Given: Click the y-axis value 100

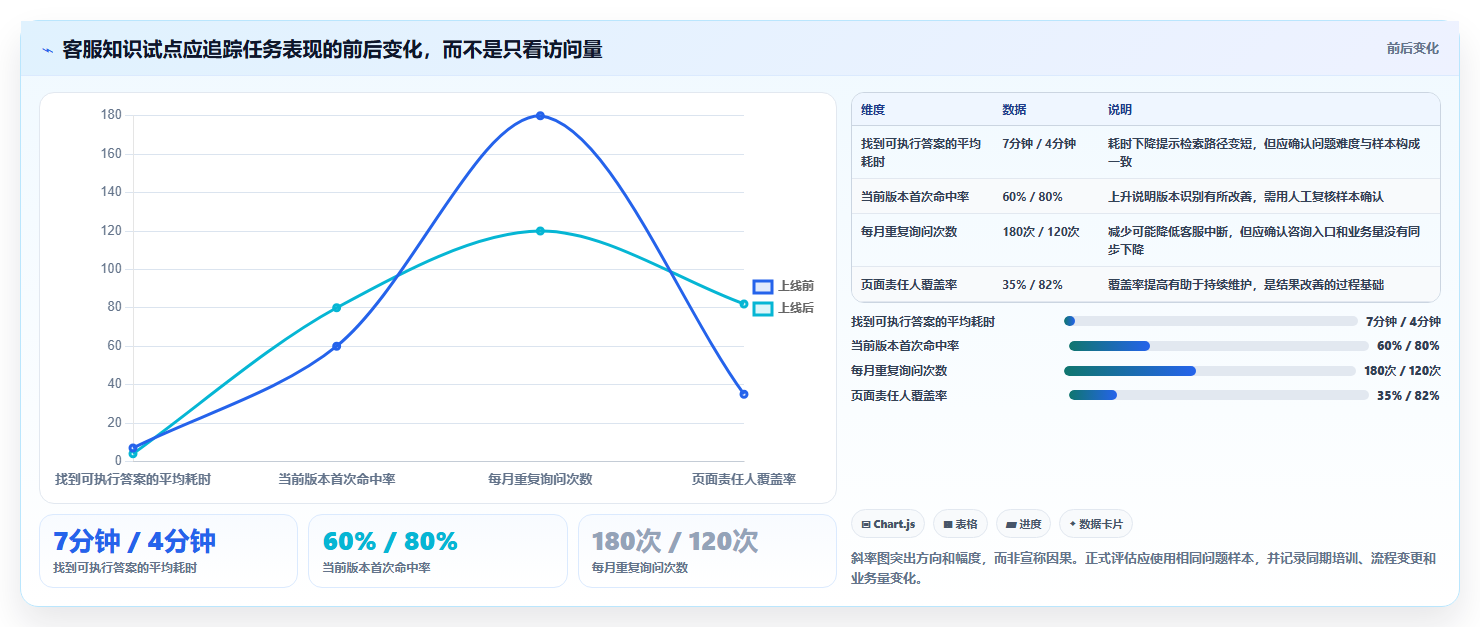Looking at the screenshot, I should [111, 269].
